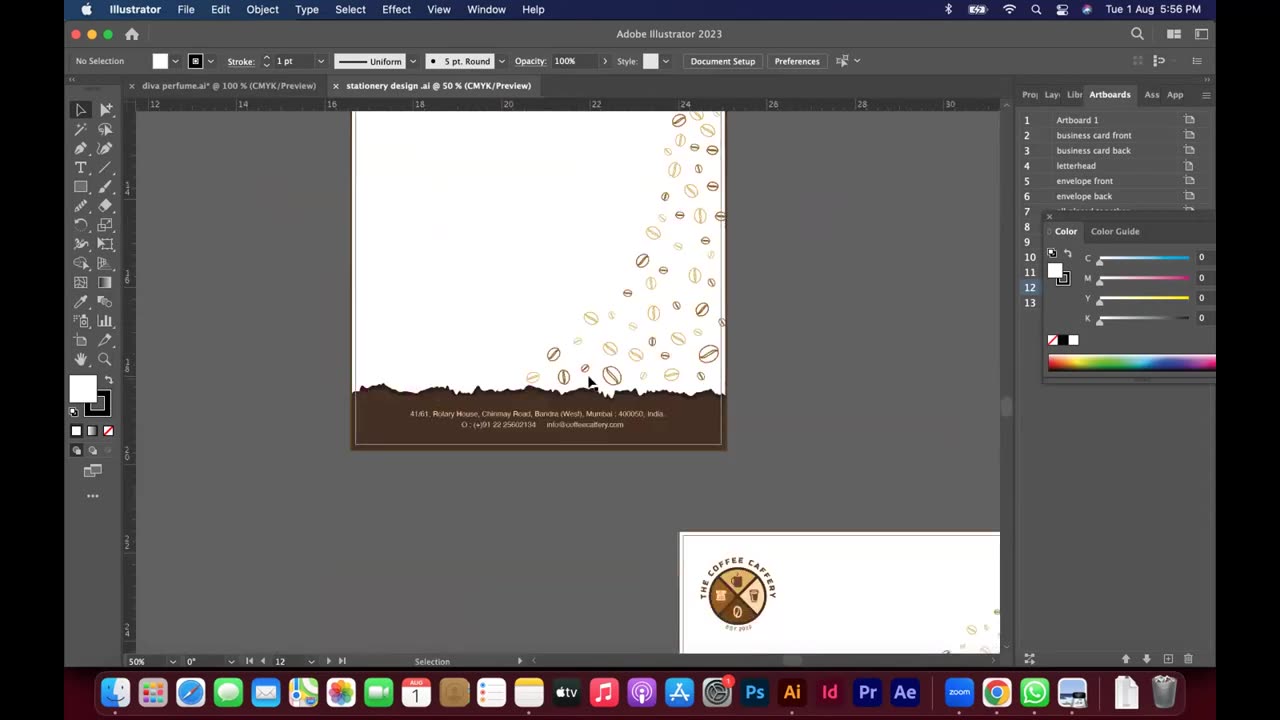This screenshot has width=1280, height=720.
Task: Go to next artboard in status bar
Action: pyautogui.click(x=329, y=661)
